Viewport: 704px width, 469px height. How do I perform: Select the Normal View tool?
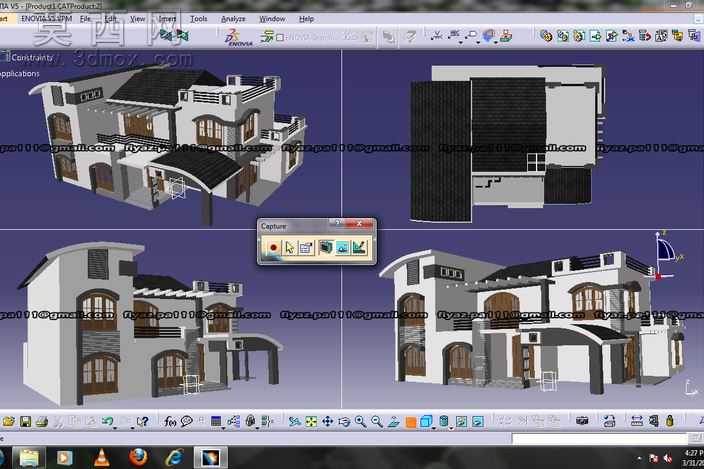coord(393,421)
